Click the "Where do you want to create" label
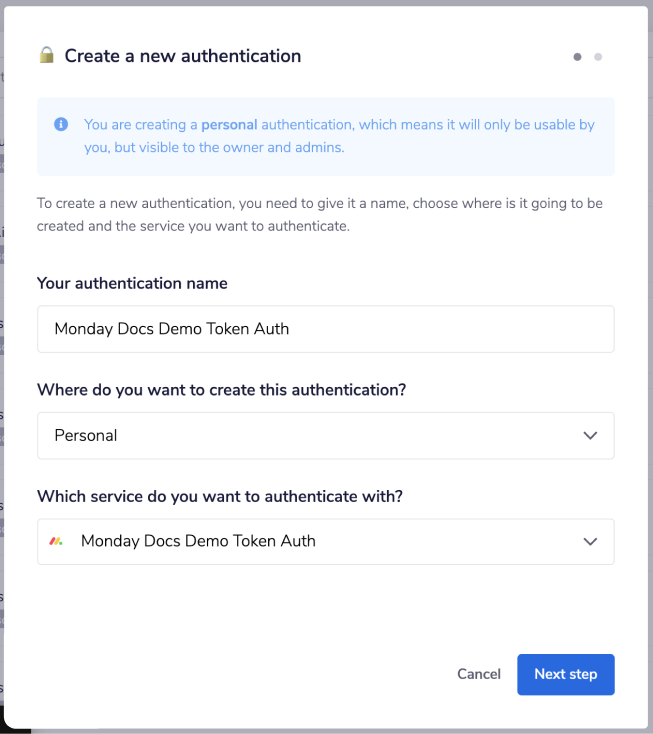 pyautogui.click(x=221, y=390)
